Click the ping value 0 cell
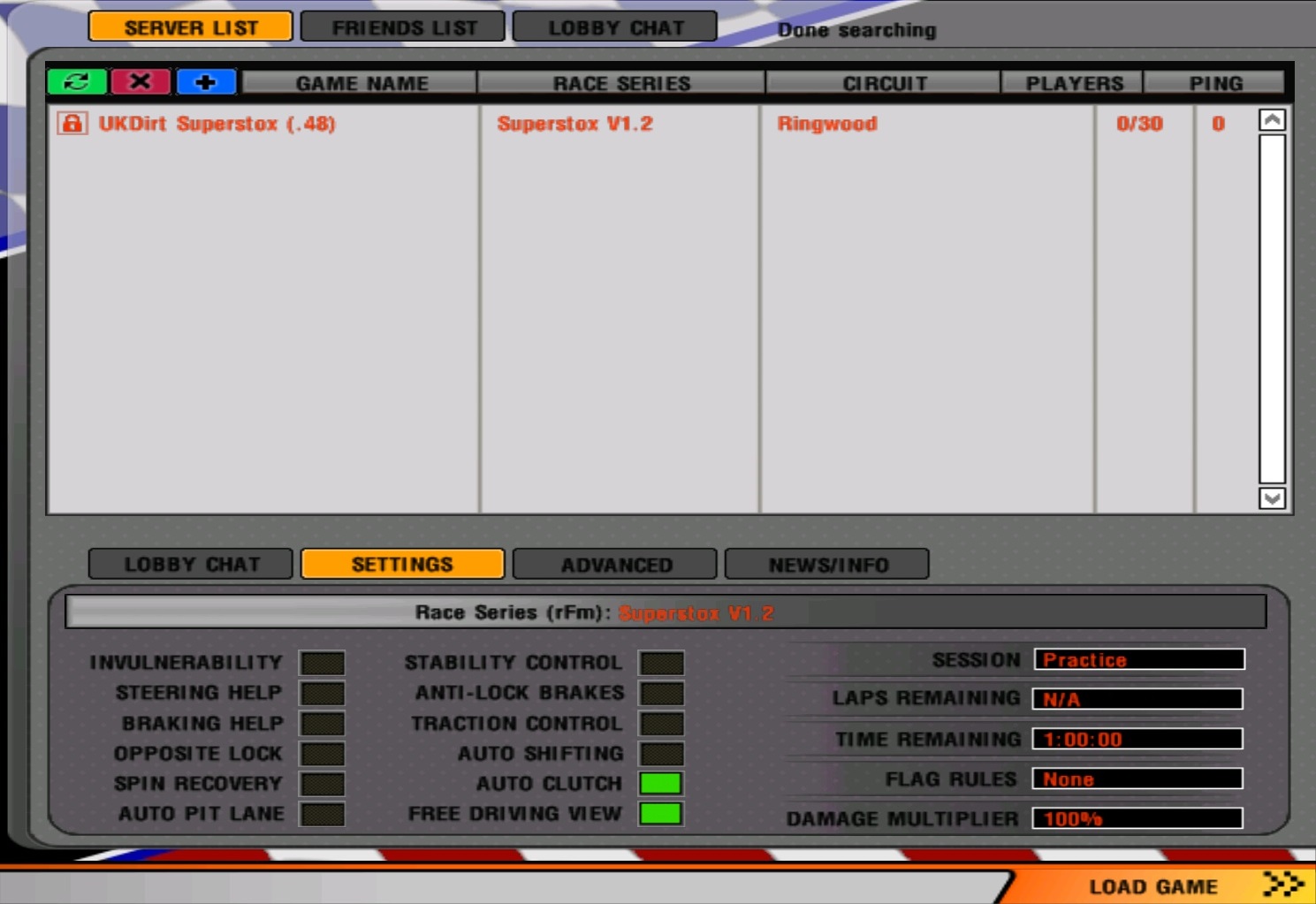1316x904 pixels. point(1218,124)
